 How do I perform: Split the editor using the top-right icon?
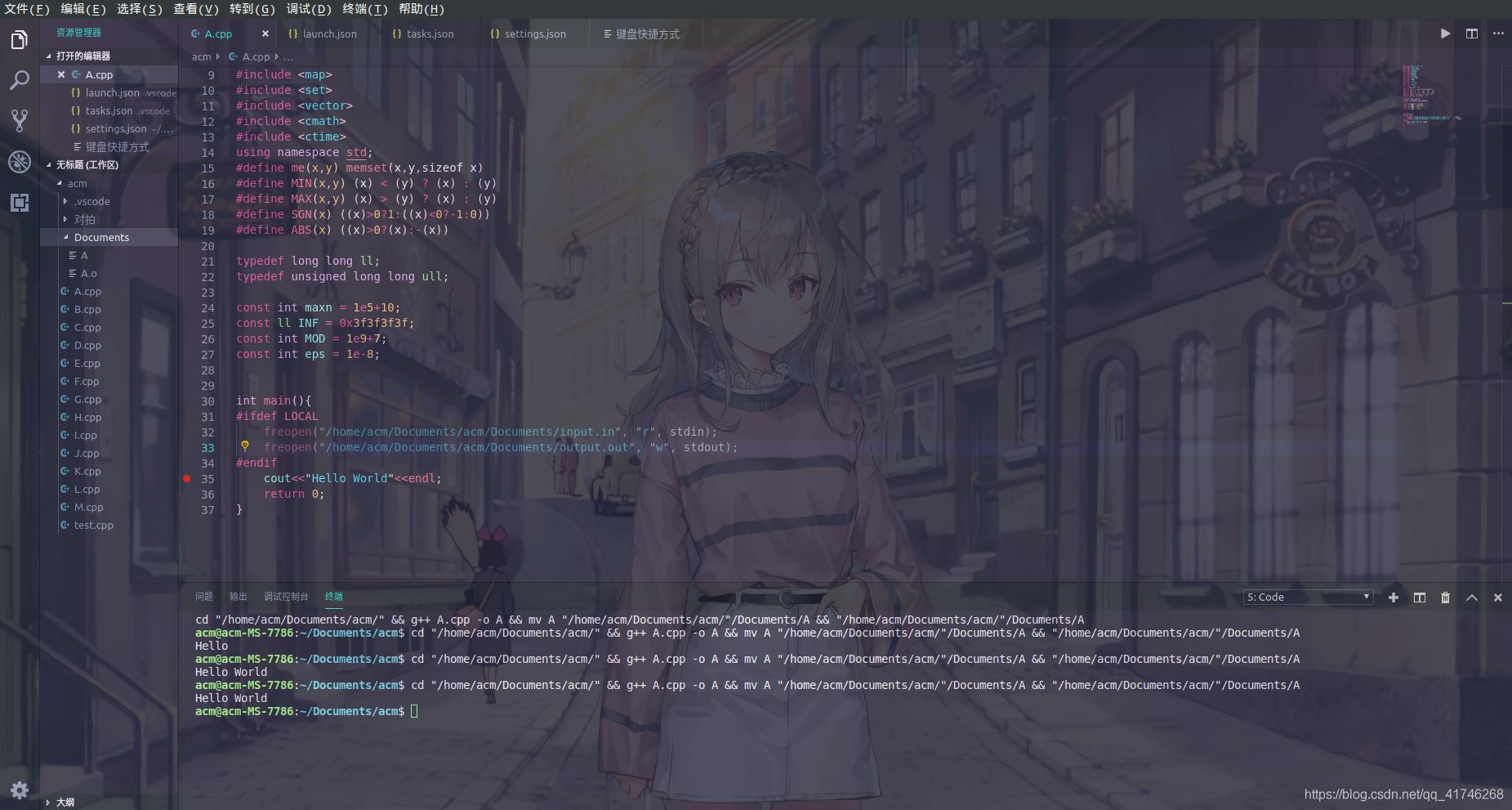tap(1470, 34)
